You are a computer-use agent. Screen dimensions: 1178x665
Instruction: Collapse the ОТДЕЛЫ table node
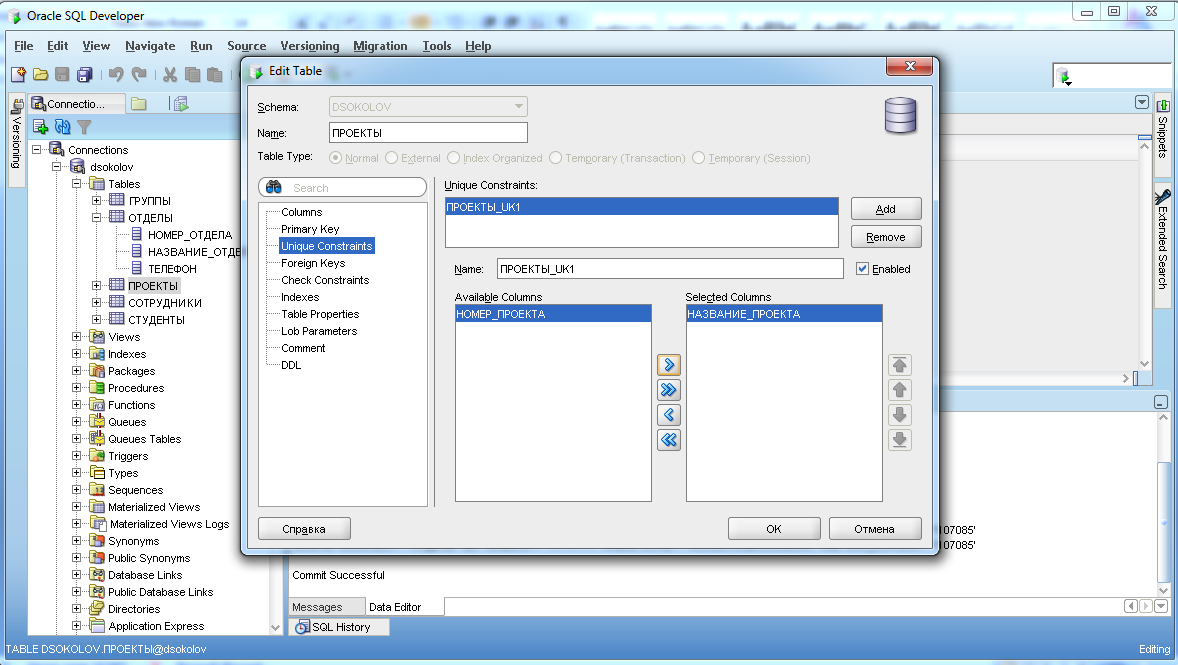coord(96,218)
